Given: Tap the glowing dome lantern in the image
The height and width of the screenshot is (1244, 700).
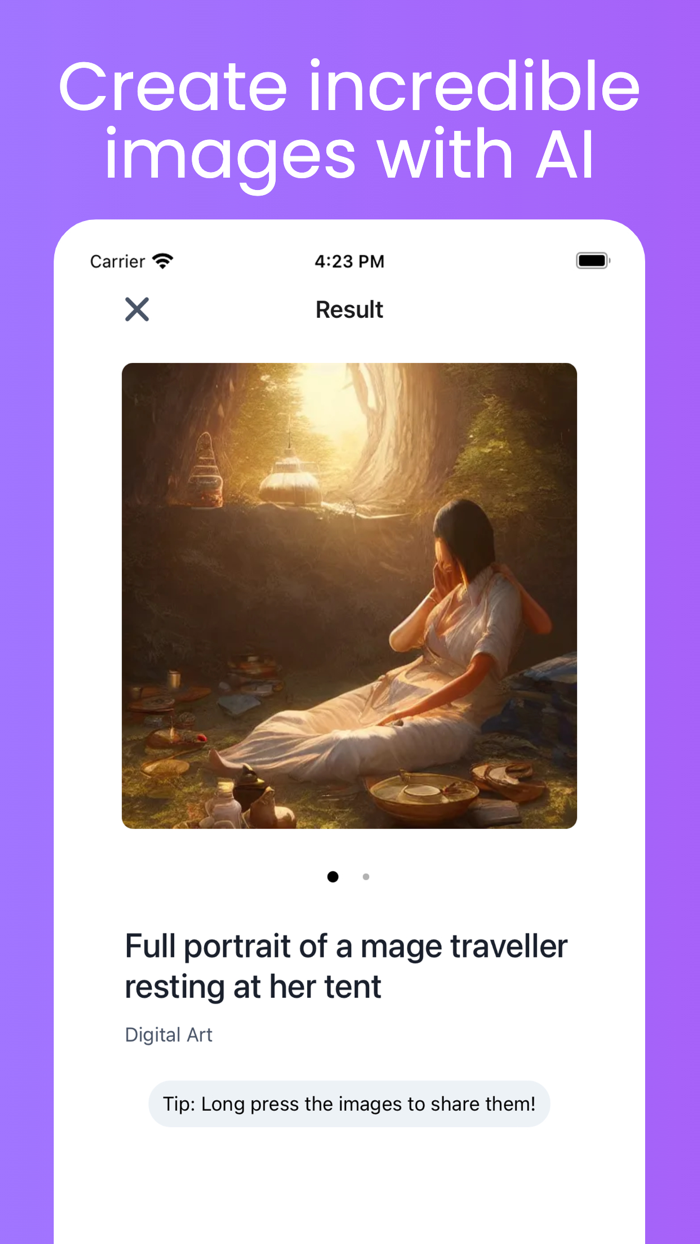Looking at the screenshot, I should [290, 478].
